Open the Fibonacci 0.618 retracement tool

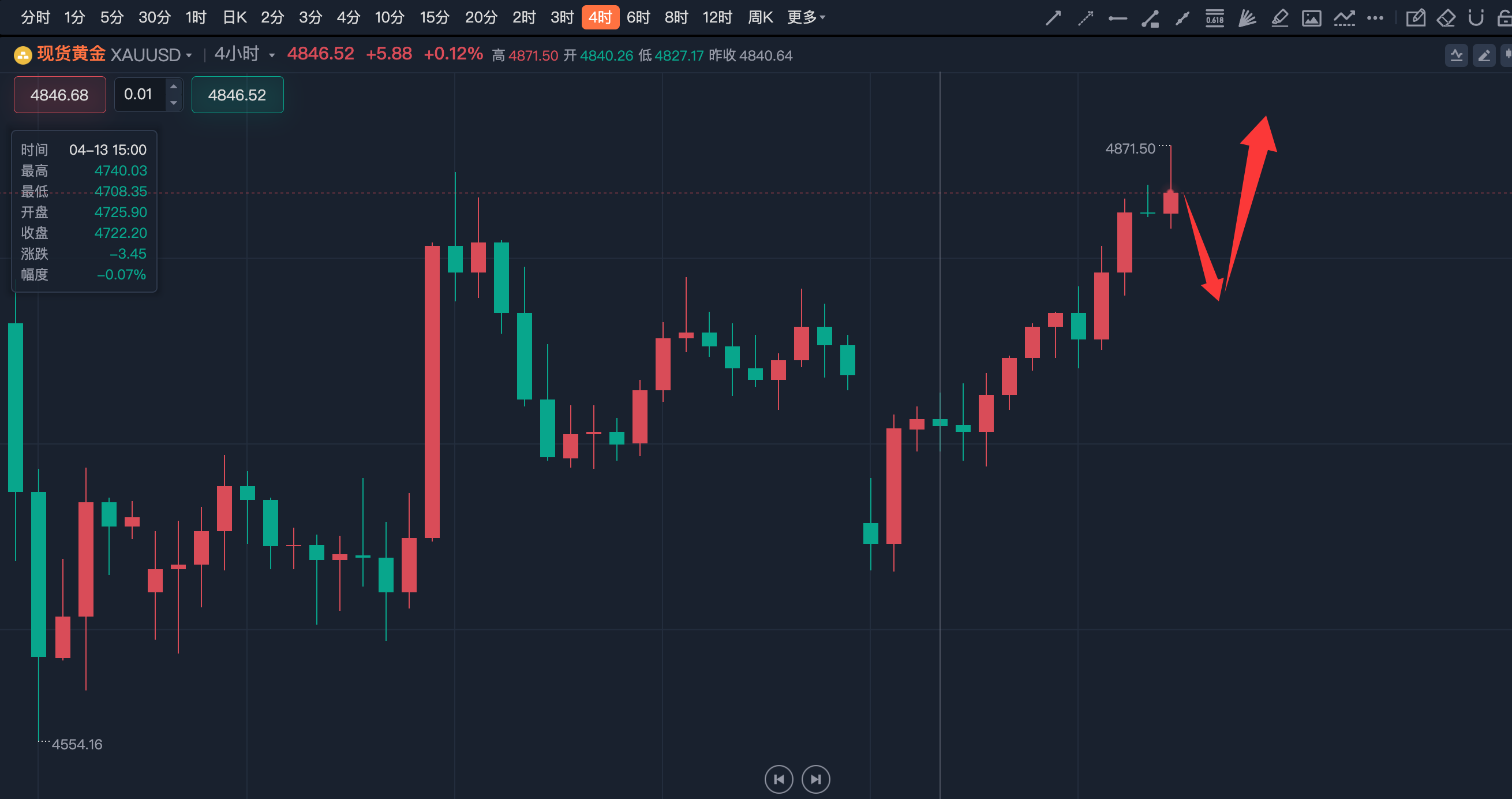click(1214, 18)
